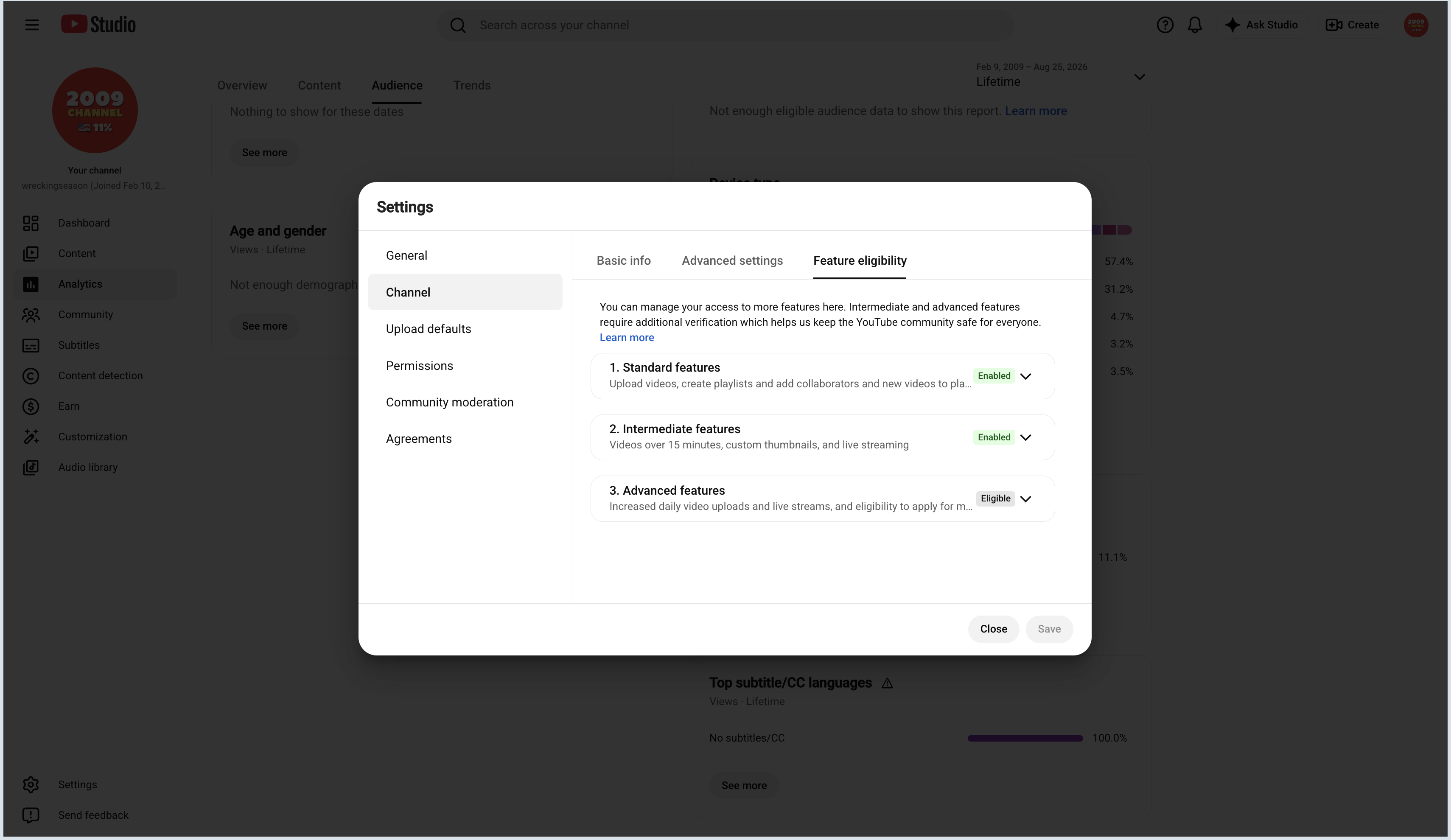Screen dimensions: 1451x840
Task: Click the Enabled badge on Intermediate features
Action: click(994, 437)
